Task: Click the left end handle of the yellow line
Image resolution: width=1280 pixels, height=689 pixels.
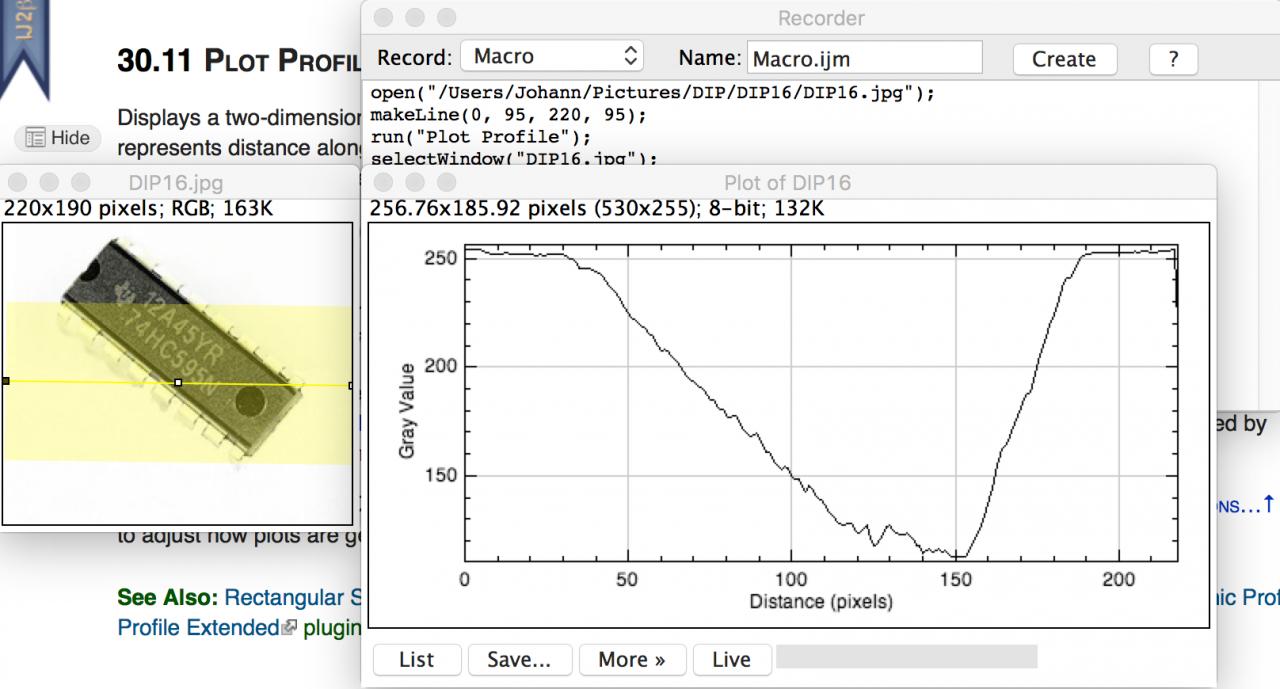Action: [5, 381]
